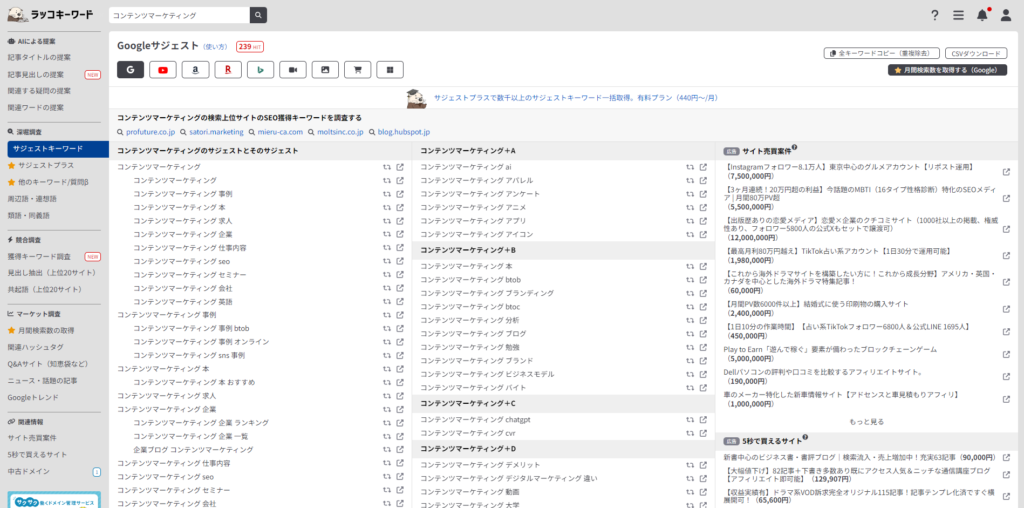Re-search icon for コンテンツマーケティング 企業 ランキング

pos(387,422)
